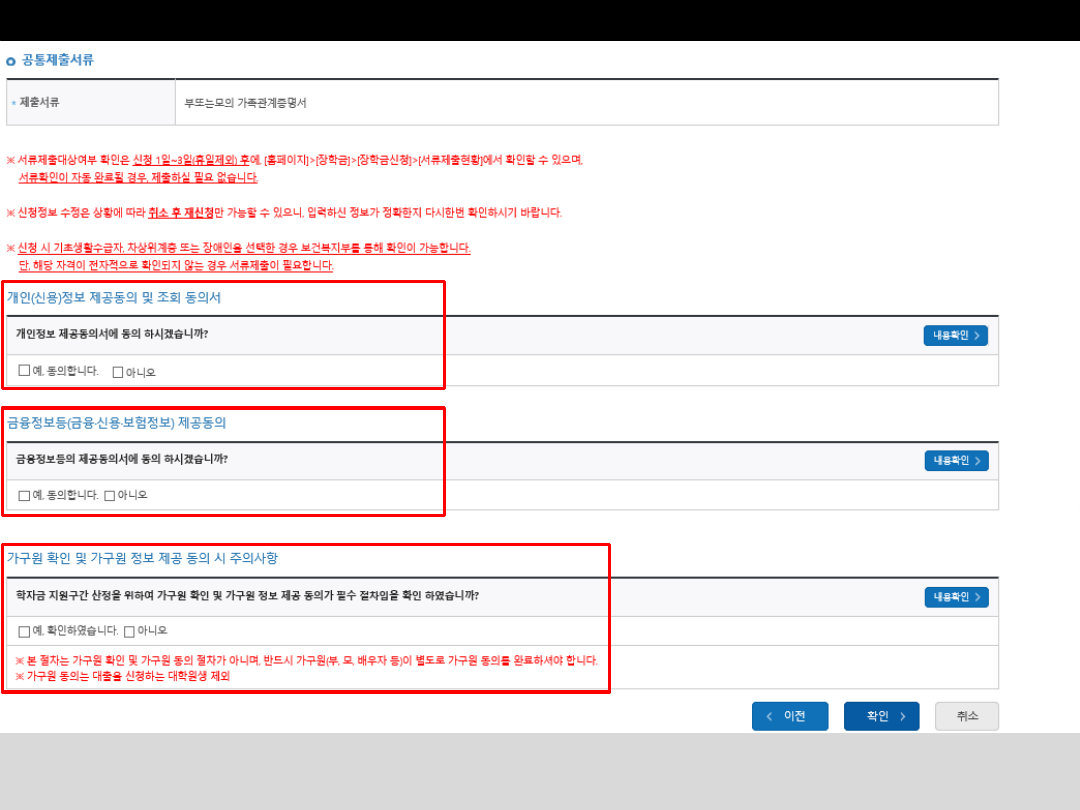Check '예, 동의합니다.' under 개인정보 제공동의서
Viewport: 1080px width, 810px height.
pyautogui.click(x=24, y=371)
